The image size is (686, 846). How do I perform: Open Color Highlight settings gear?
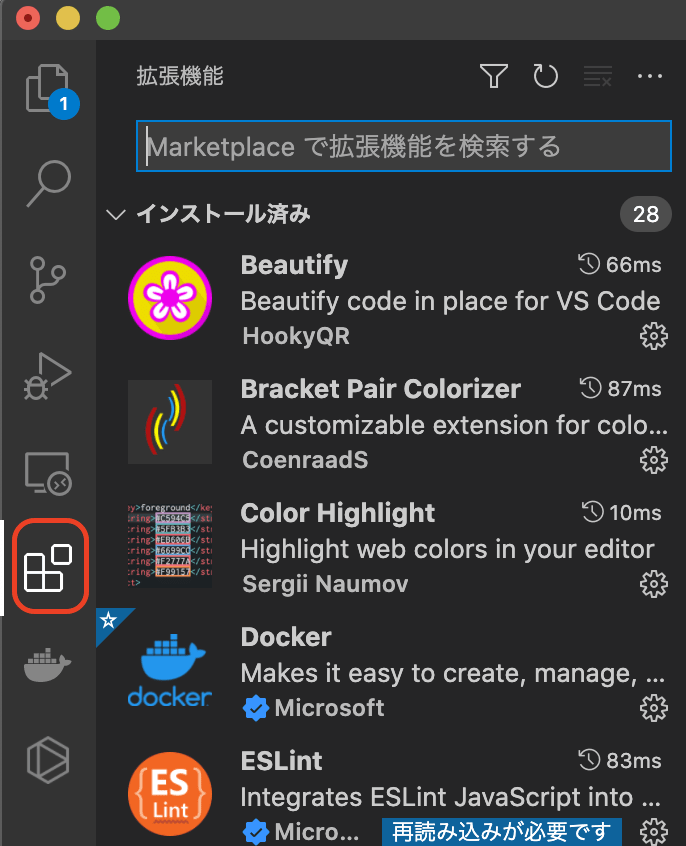[654, 584]
